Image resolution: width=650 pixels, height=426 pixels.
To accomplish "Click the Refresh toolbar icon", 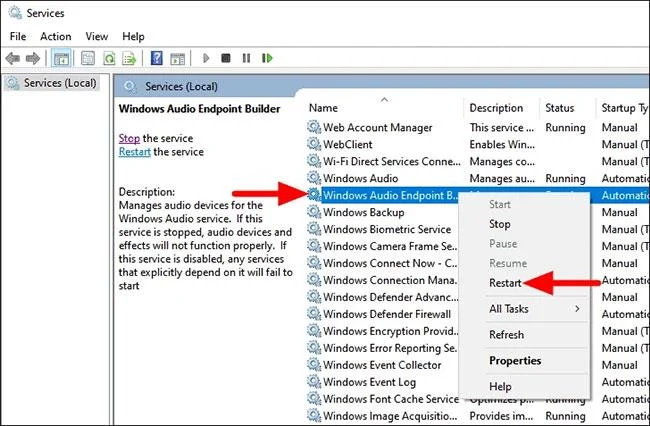I will pyautogui.click(x=109, y=58).
